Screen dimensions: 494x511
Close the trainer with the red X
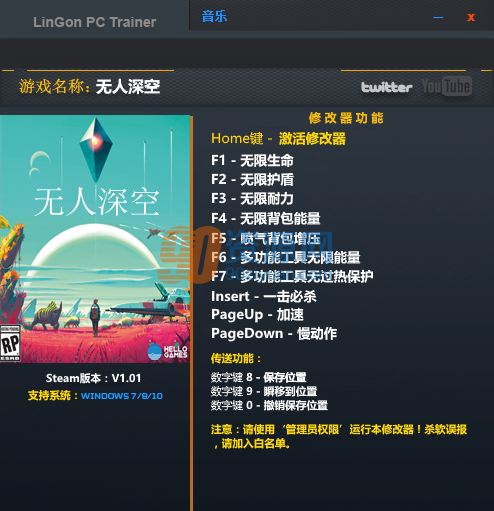point(471,17)
